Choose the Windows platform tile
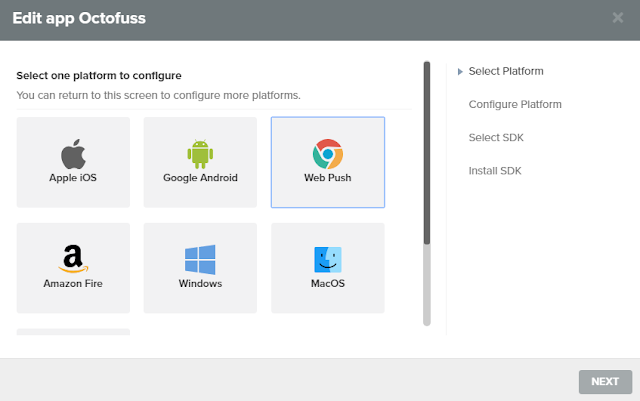Viewport: 640px width, 401px height. (200, 268)
